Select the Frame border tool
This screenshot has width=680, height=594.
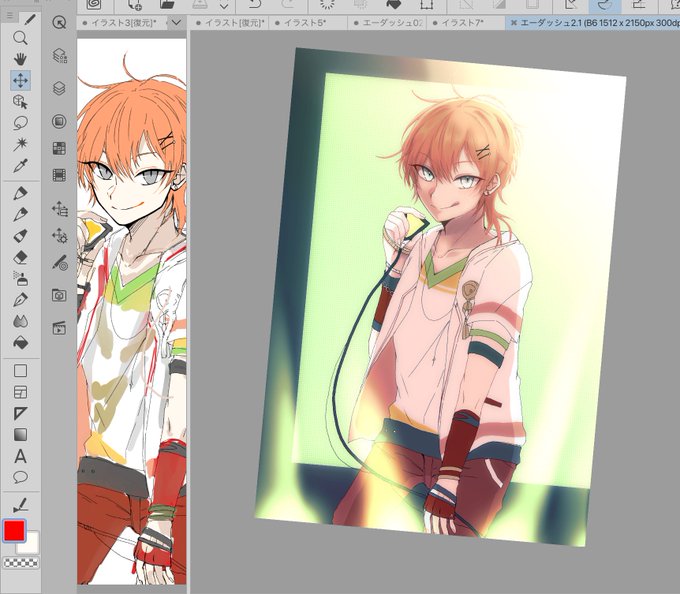pyautogui.click(x=20, y=392)
